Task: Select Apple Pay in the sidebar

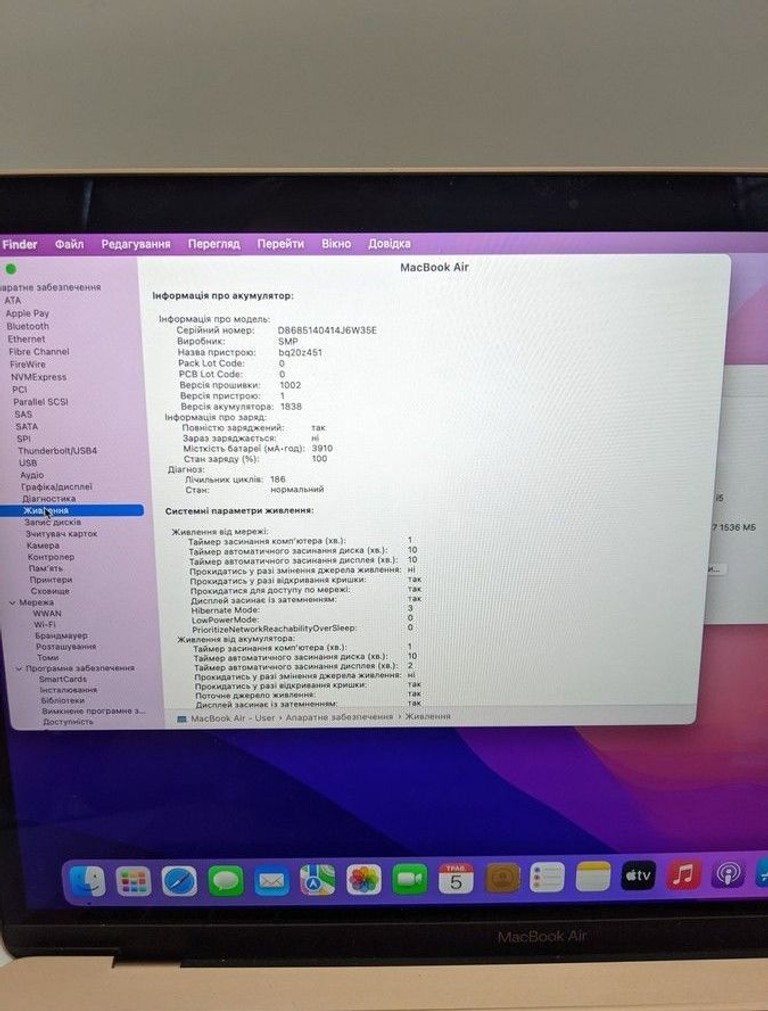Action: click(x=27, y=313)
